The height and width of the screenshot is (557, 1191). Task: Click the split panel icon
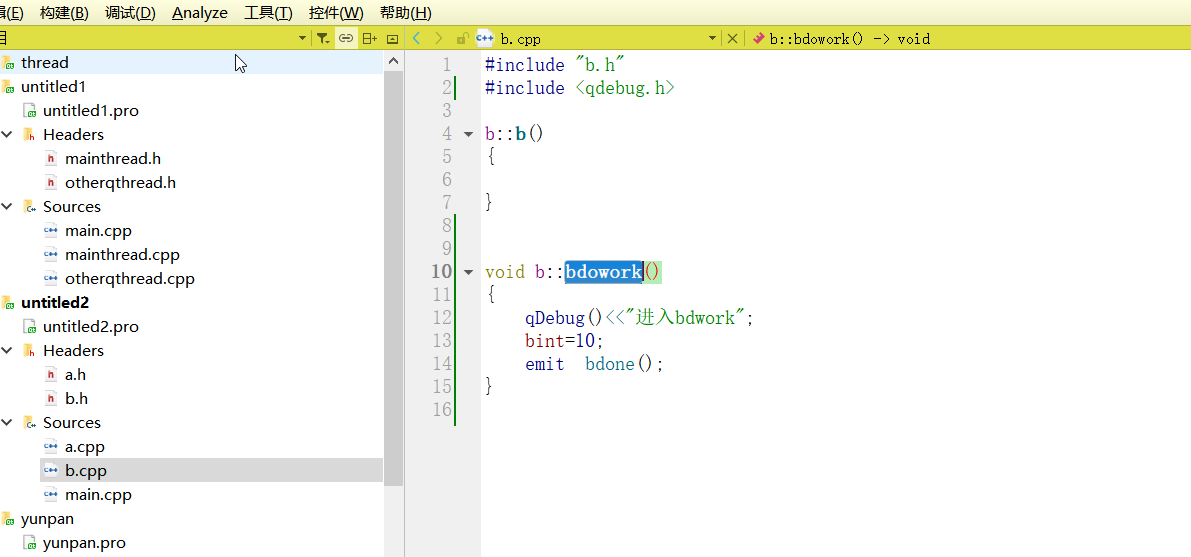point(369,38)
